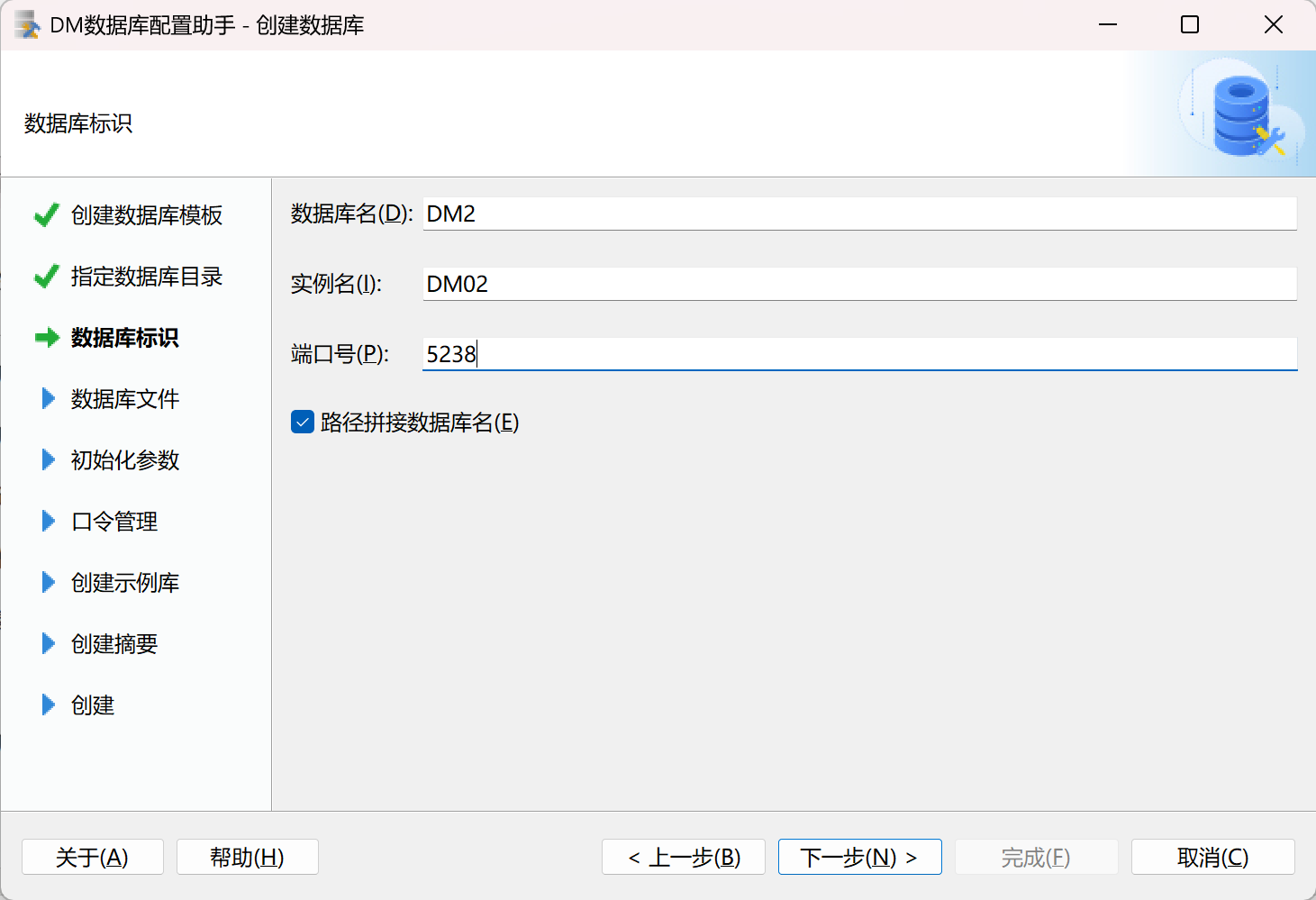Click the 帮助(H) button
This screenshot has width=1316, height=900.
coord(247,857)
